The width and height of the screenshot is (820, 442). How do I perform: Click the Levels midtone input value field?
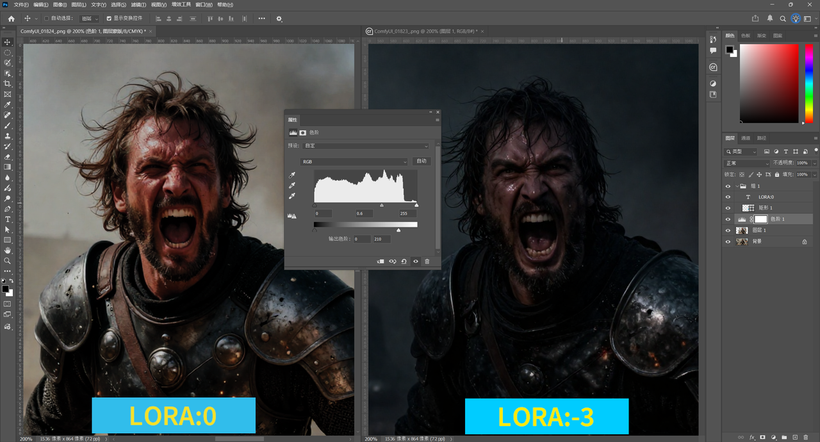(365, 213)
